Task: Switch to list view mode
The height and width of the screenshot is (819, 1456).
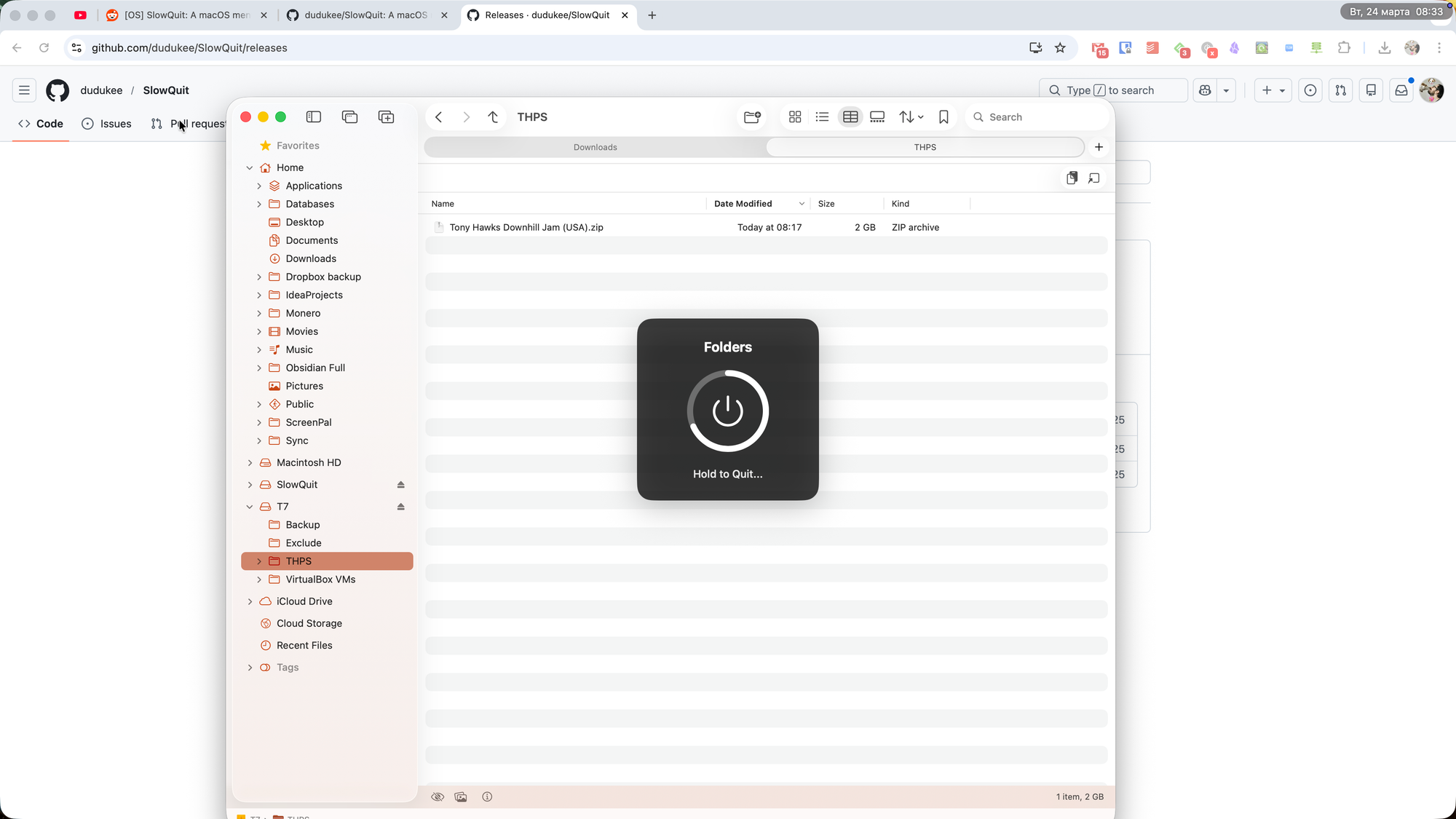Action: [x=822, y=117]
